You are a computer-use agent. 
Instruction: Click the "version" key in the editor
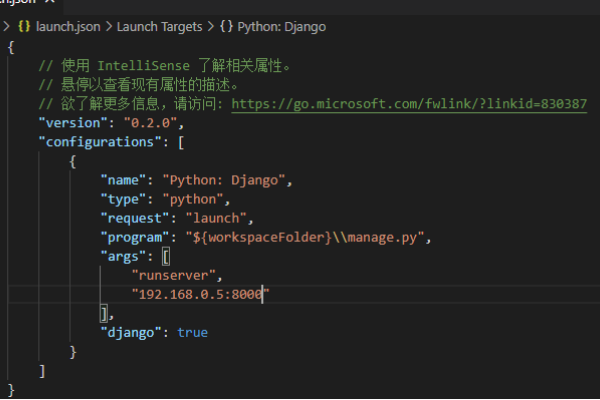point(71,123)
